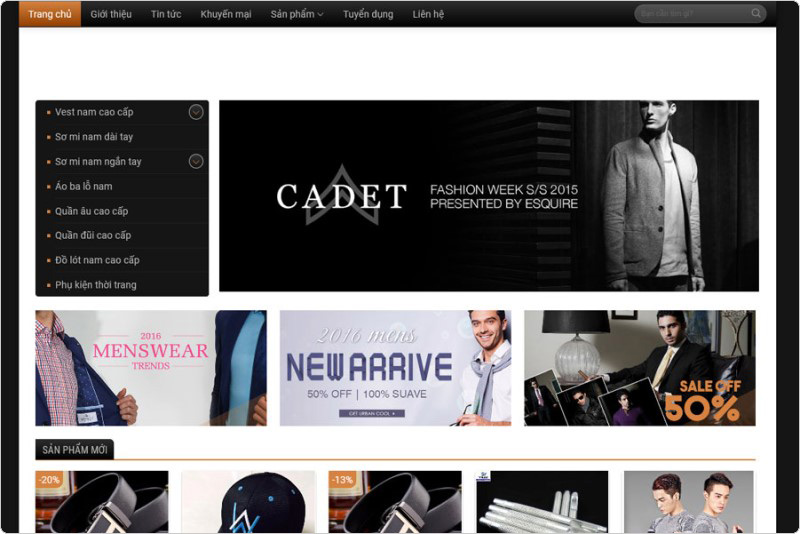The width and height of the screenshot is (800, 534).
Task: Click the search magnifier icon
Action: (756, 13)
